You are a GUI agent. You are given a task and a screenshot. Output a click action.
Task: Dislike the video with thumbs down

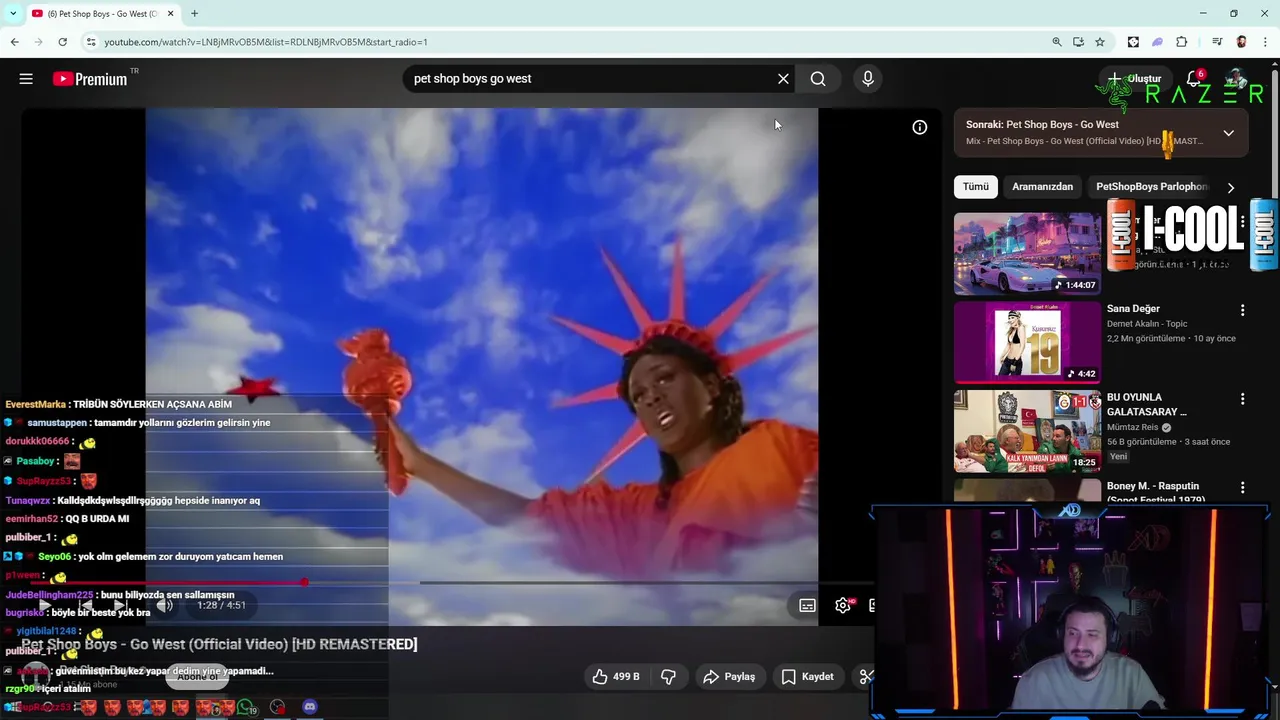click(x=668, y=677)
